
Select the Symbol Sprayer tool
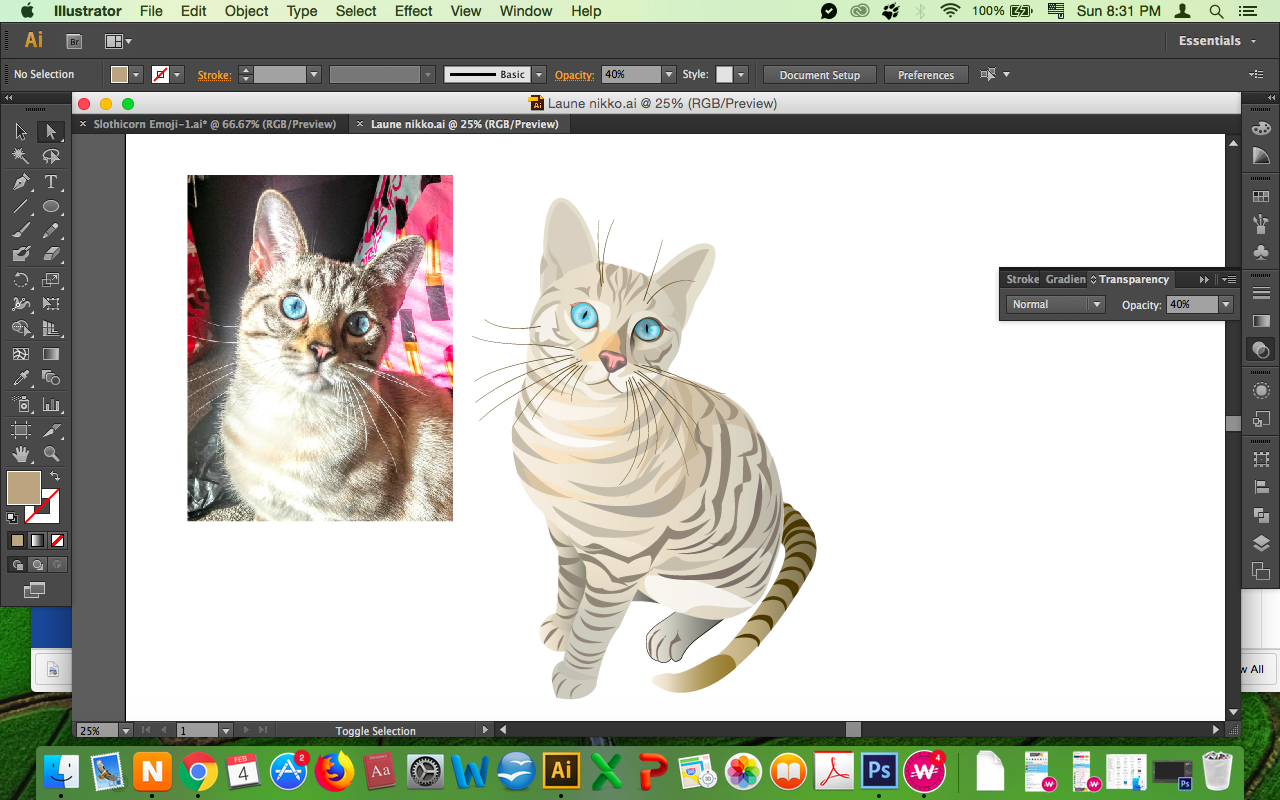point(21,405)
